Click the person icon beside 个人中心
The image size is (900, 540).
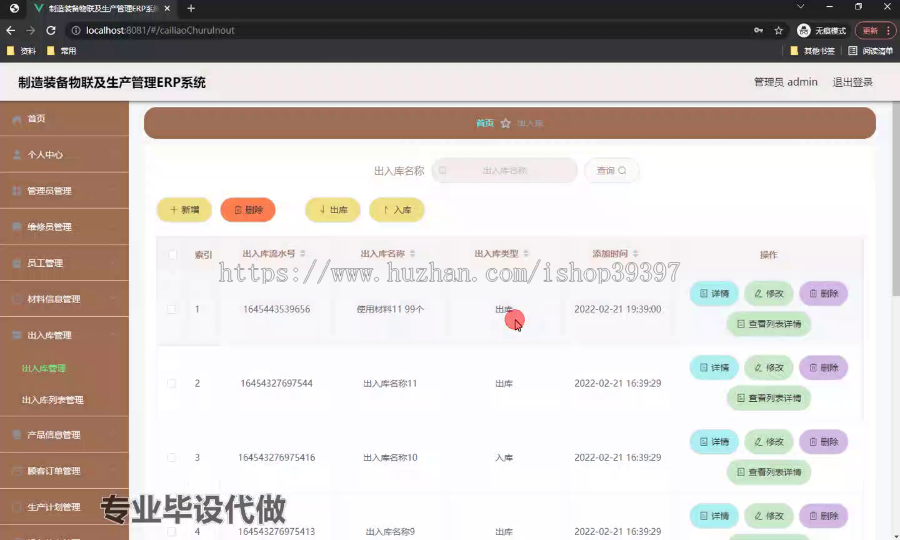[x=17, y=155]
